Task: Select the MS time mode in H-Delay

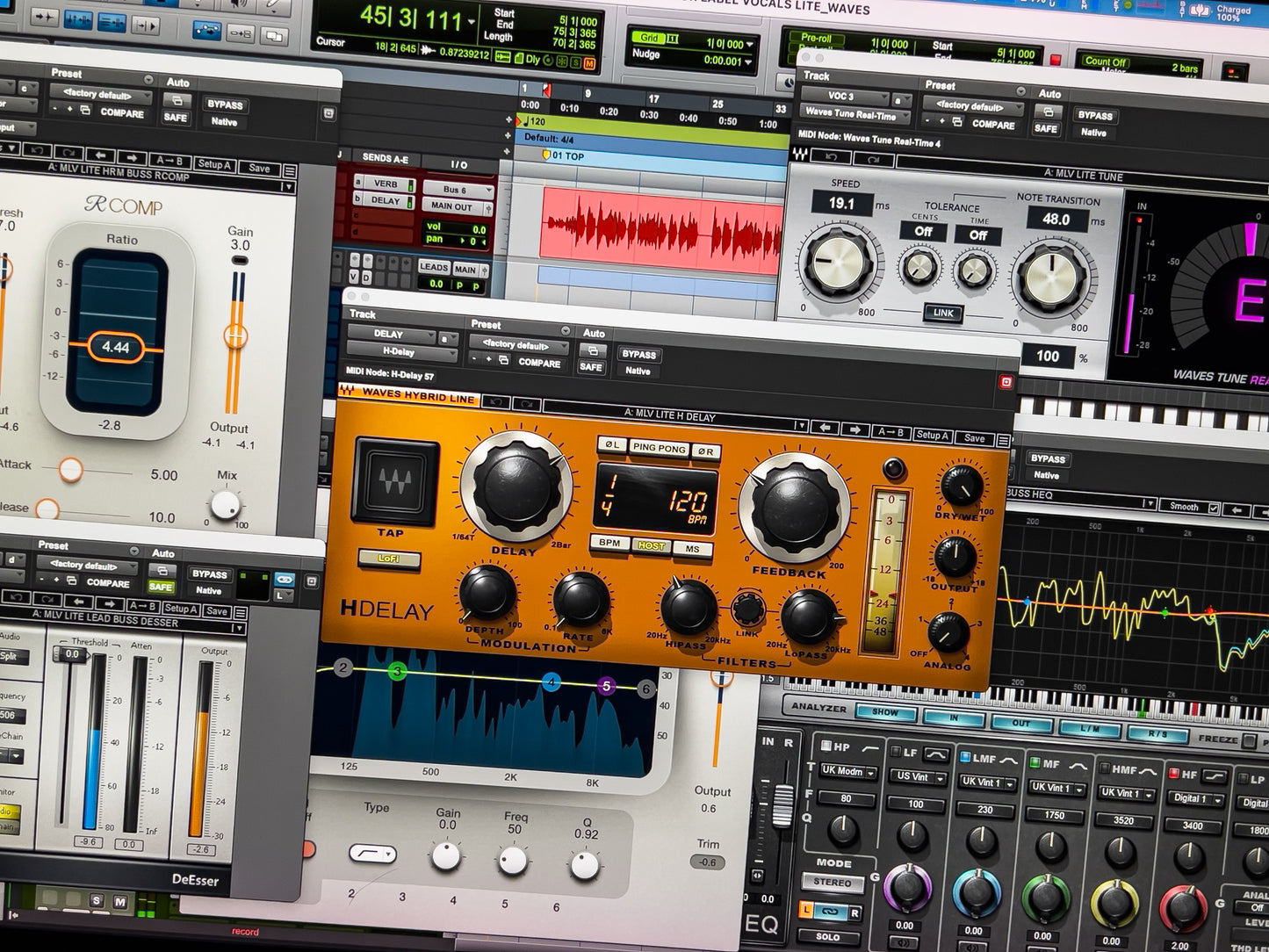Action: click(x=693, y=549)
